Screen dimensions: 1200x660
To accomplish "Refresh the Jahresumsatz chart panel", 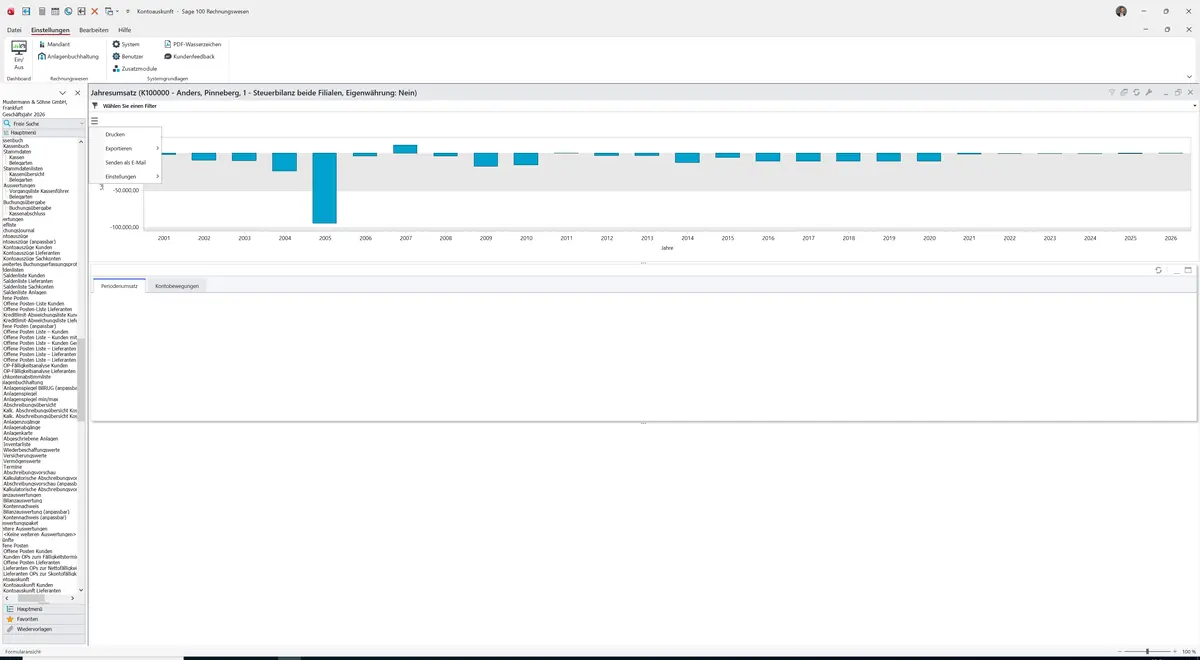I will click(1137, 92).
